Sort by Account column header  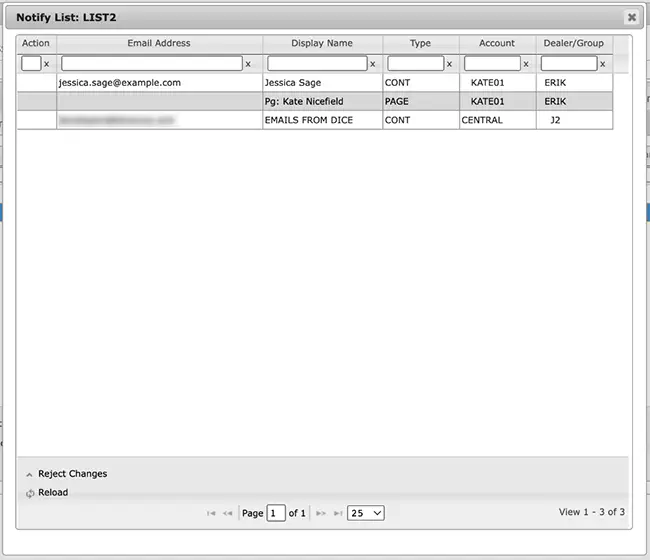[497, 44]
